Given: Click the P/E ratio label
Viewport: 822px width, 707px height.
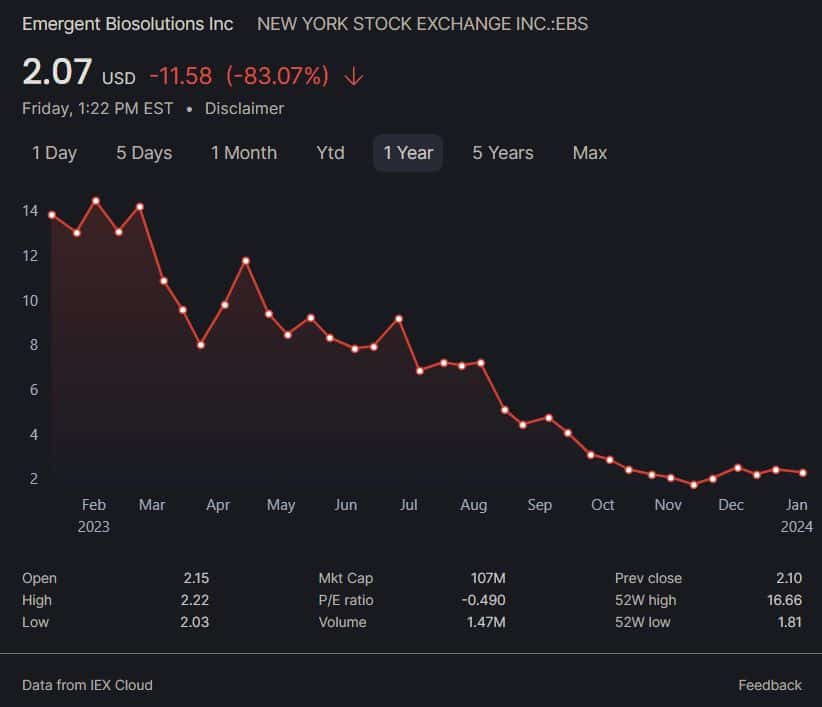Looking at the screenshot, I should (x=346, y=600).
